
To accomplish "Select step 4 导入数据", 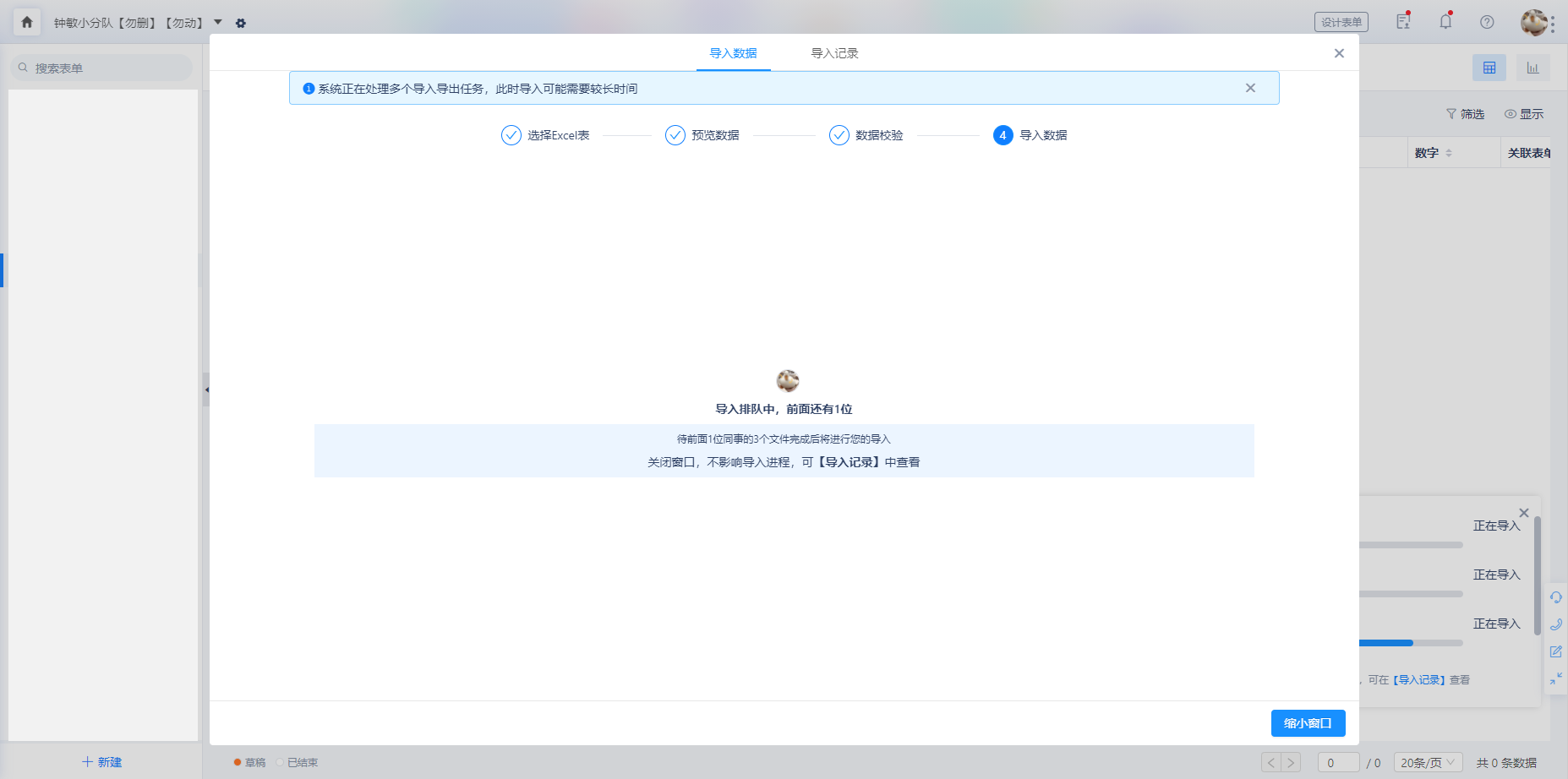I will [x=1030, y=135].
